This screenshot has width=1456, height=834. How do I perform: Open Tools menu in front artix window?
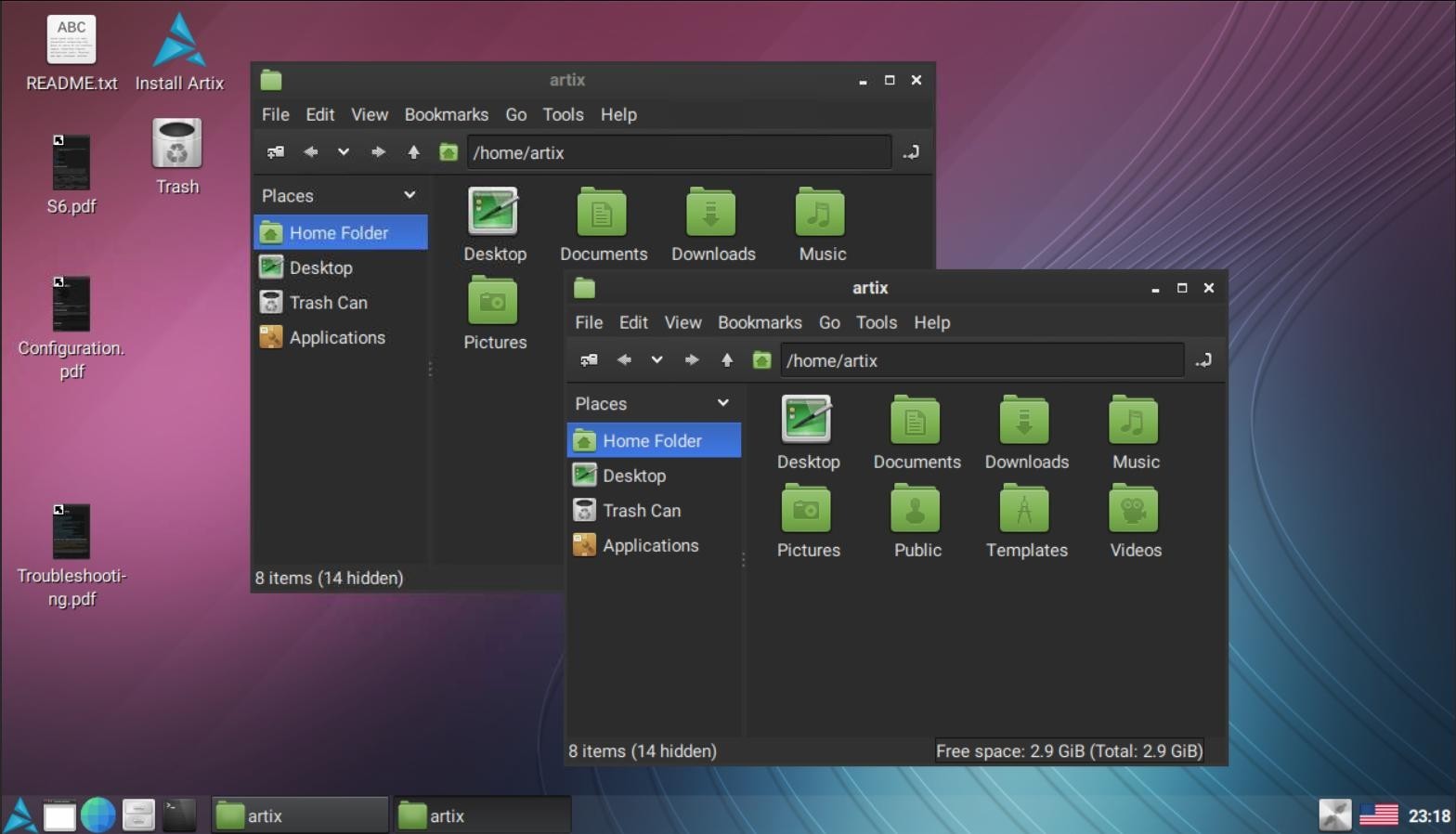[876, 322]
